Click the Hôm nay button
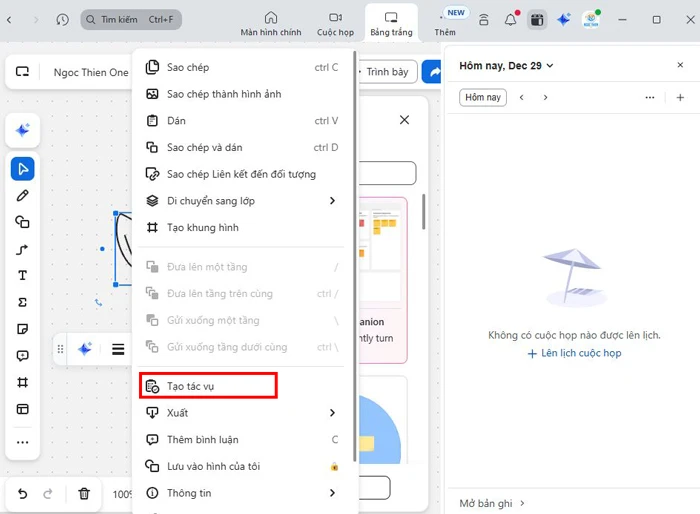Viewport: 700px width, 514px height. coord(483,97)
